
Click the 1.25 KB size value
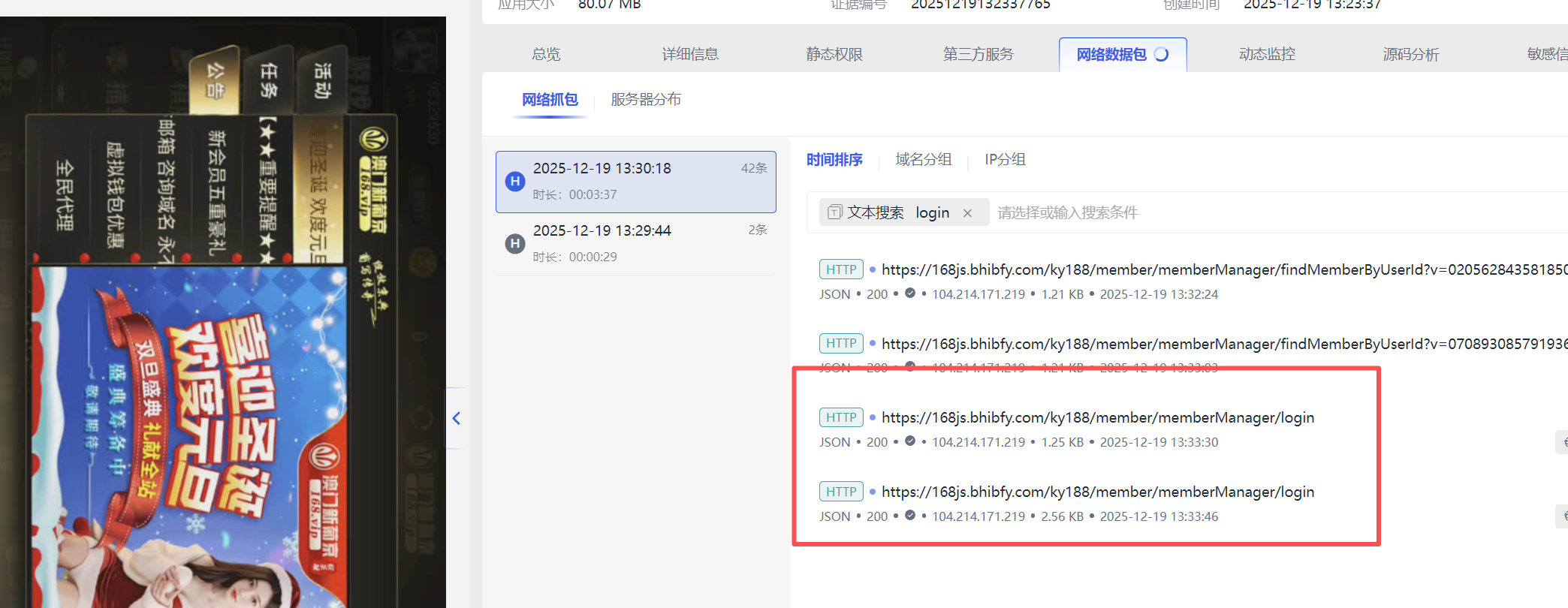(x=1062, y=442)
